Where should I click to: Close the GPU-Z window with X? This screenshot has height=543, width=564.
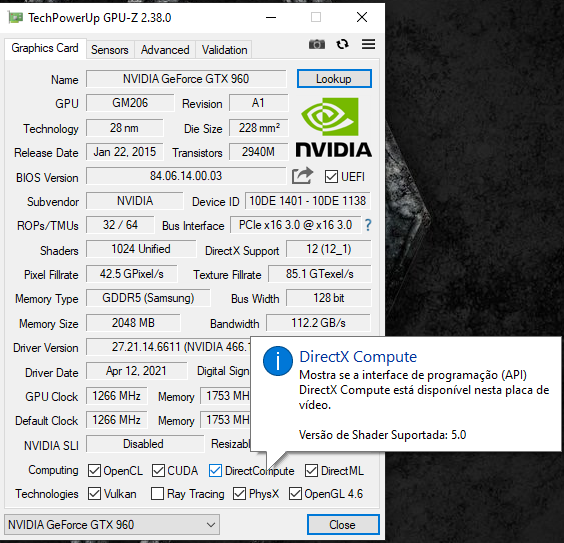click(362, 17)
